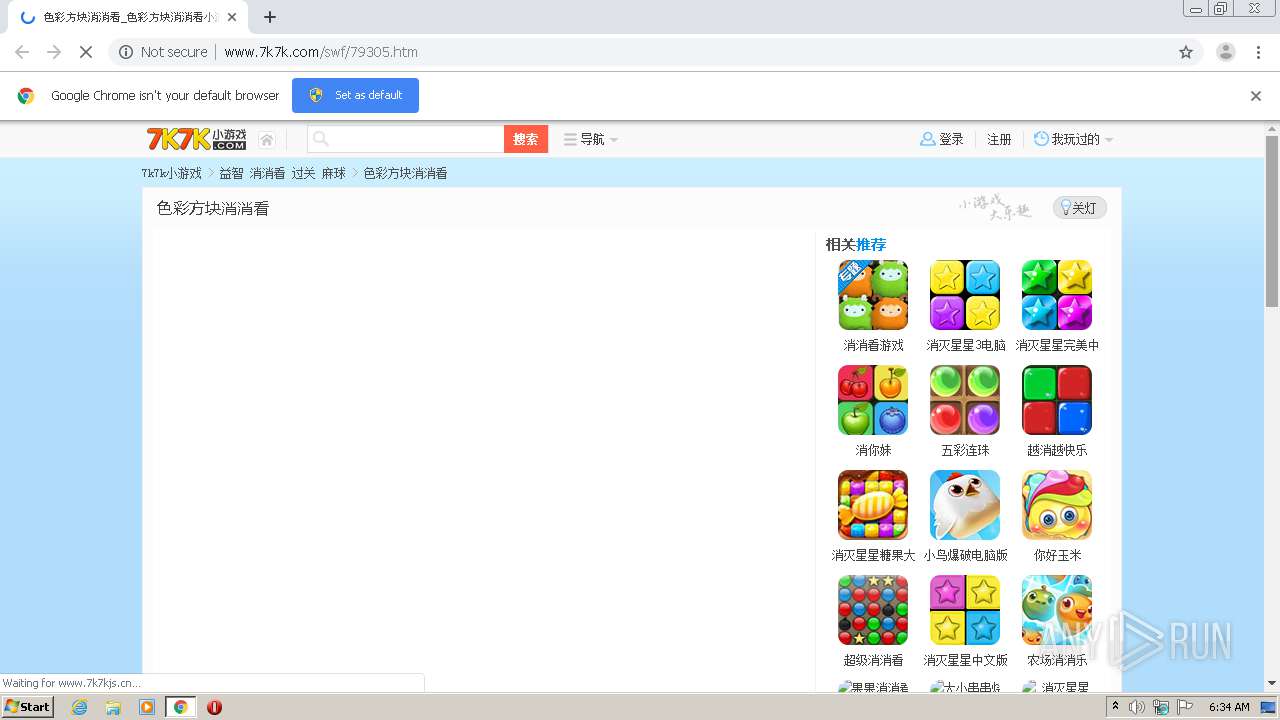The height and width of the screenshot is (720, 1280).
Task: Open the 7K7K site logo
Action: 196,139
